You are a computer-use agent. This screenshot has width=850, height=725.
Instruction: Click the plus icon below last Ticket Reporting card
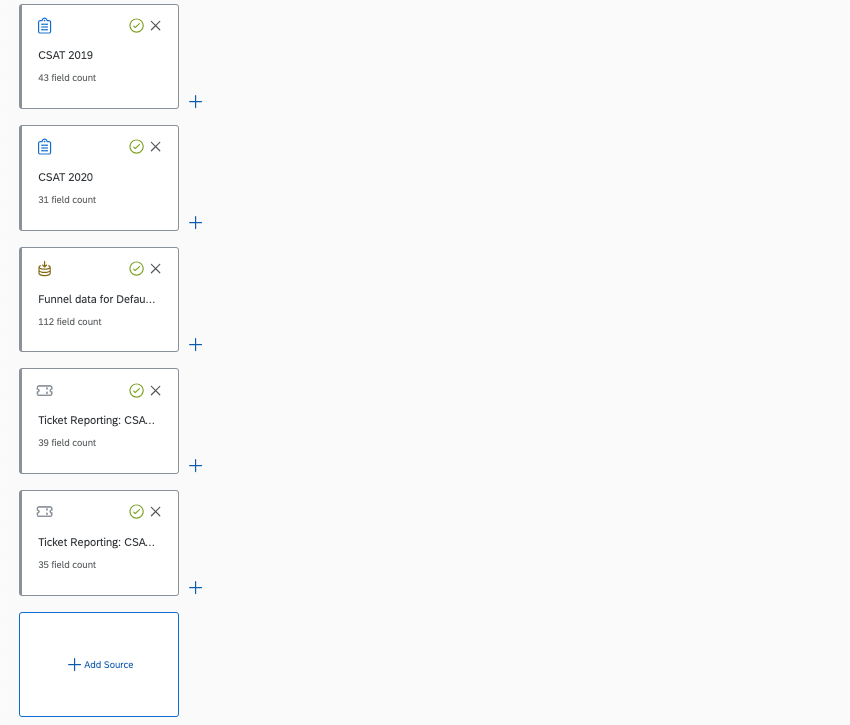pyautogui.click(x=195, y=587)
